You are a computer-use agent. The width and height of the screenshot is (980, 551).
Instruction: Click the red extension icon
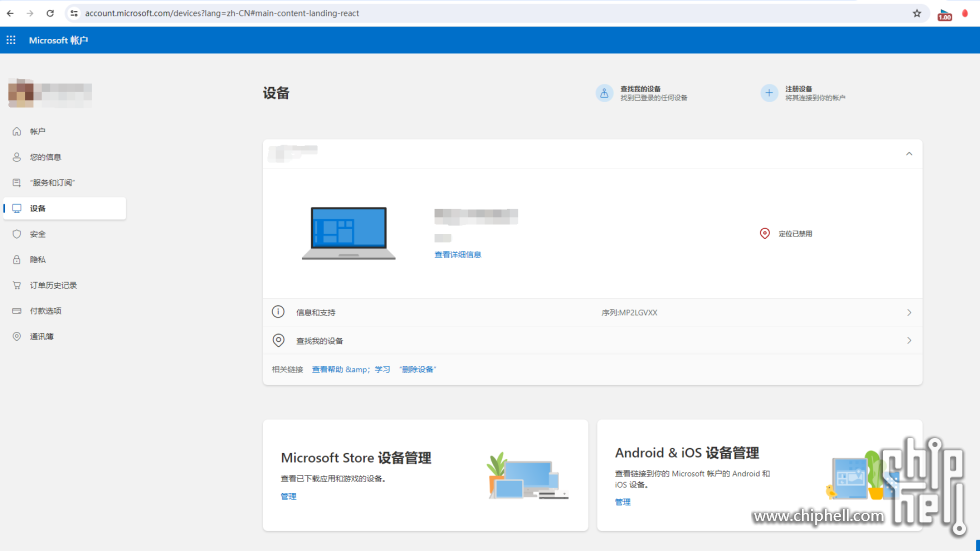[x=965, y=13]
